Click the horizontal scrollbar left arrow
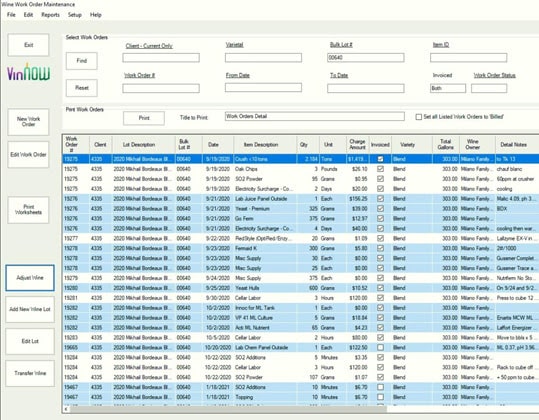The height and width of the screenshot is (420, 539). [x=66, y=409]
